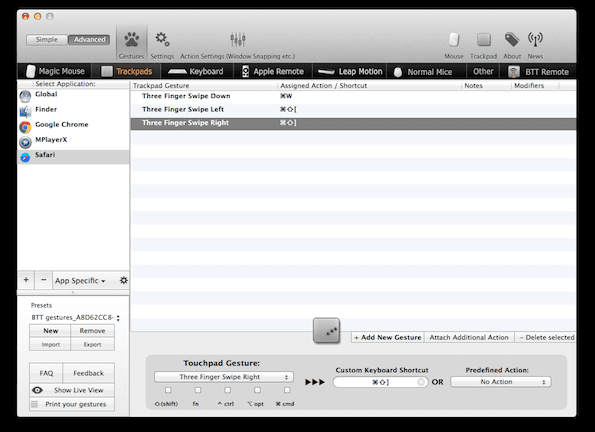Switch to the Magic Mouse tab

(55, 71)
